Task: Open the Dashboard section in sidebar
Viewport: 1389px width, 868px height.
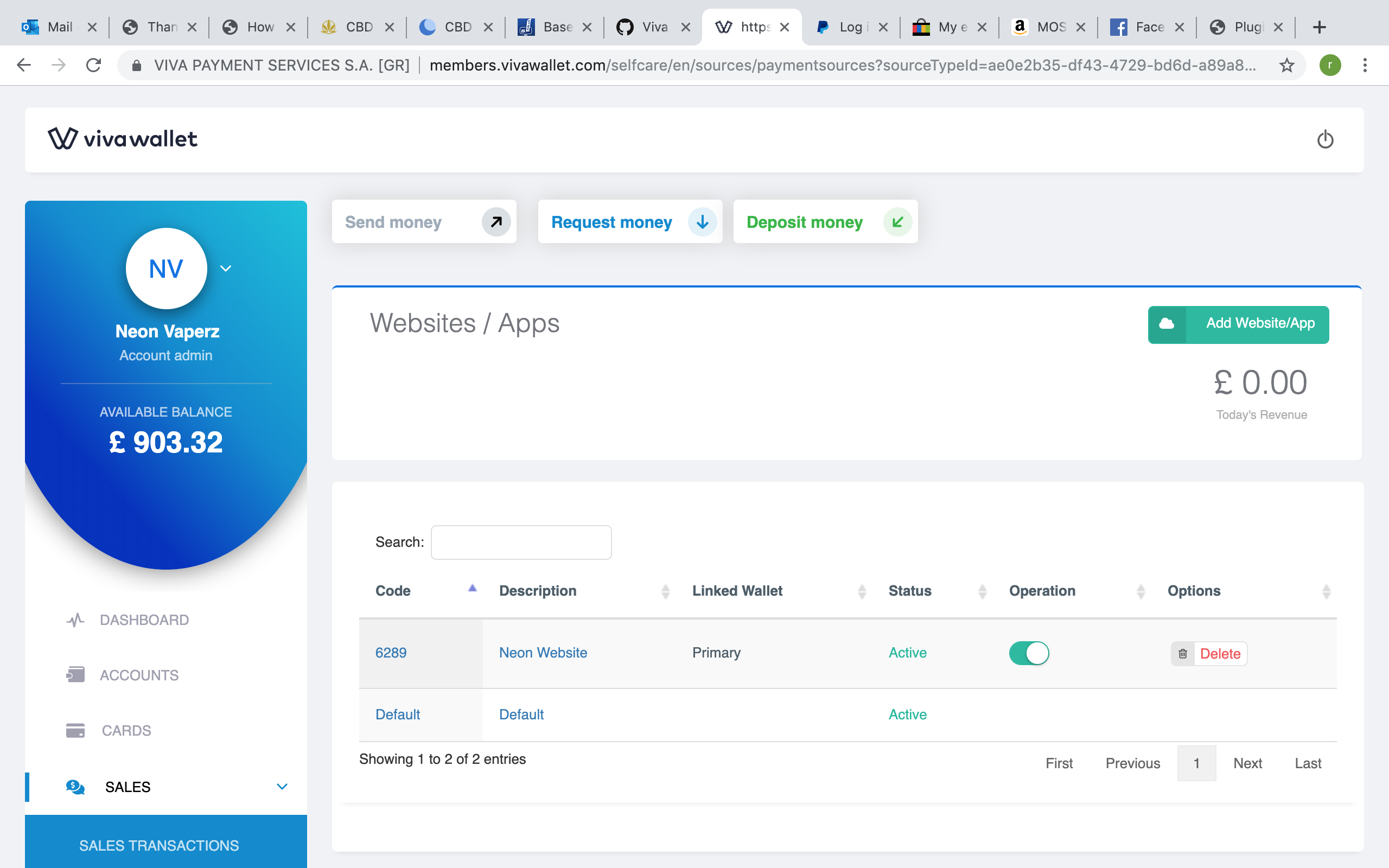Action: (144, 620)
